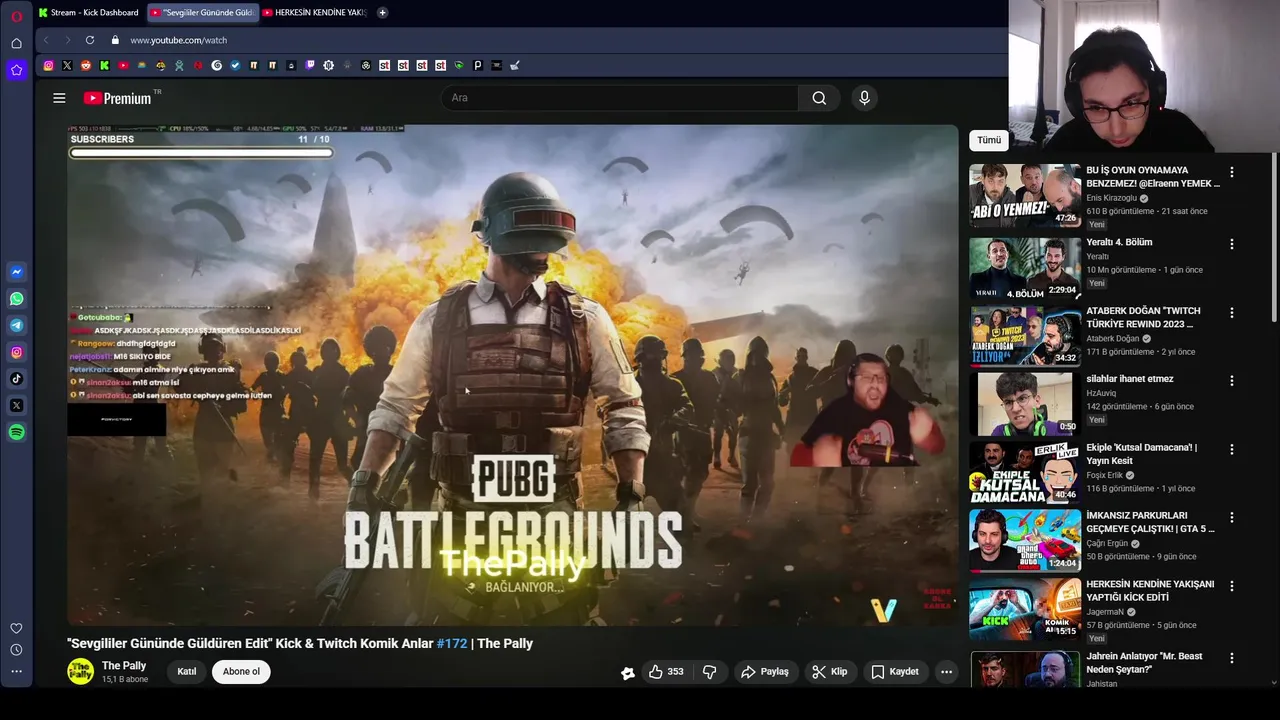Image resolution: width=1280 pixels, height=720 pixels.
Task: Reload the page with refresh icon
Action: pos(90,40)
